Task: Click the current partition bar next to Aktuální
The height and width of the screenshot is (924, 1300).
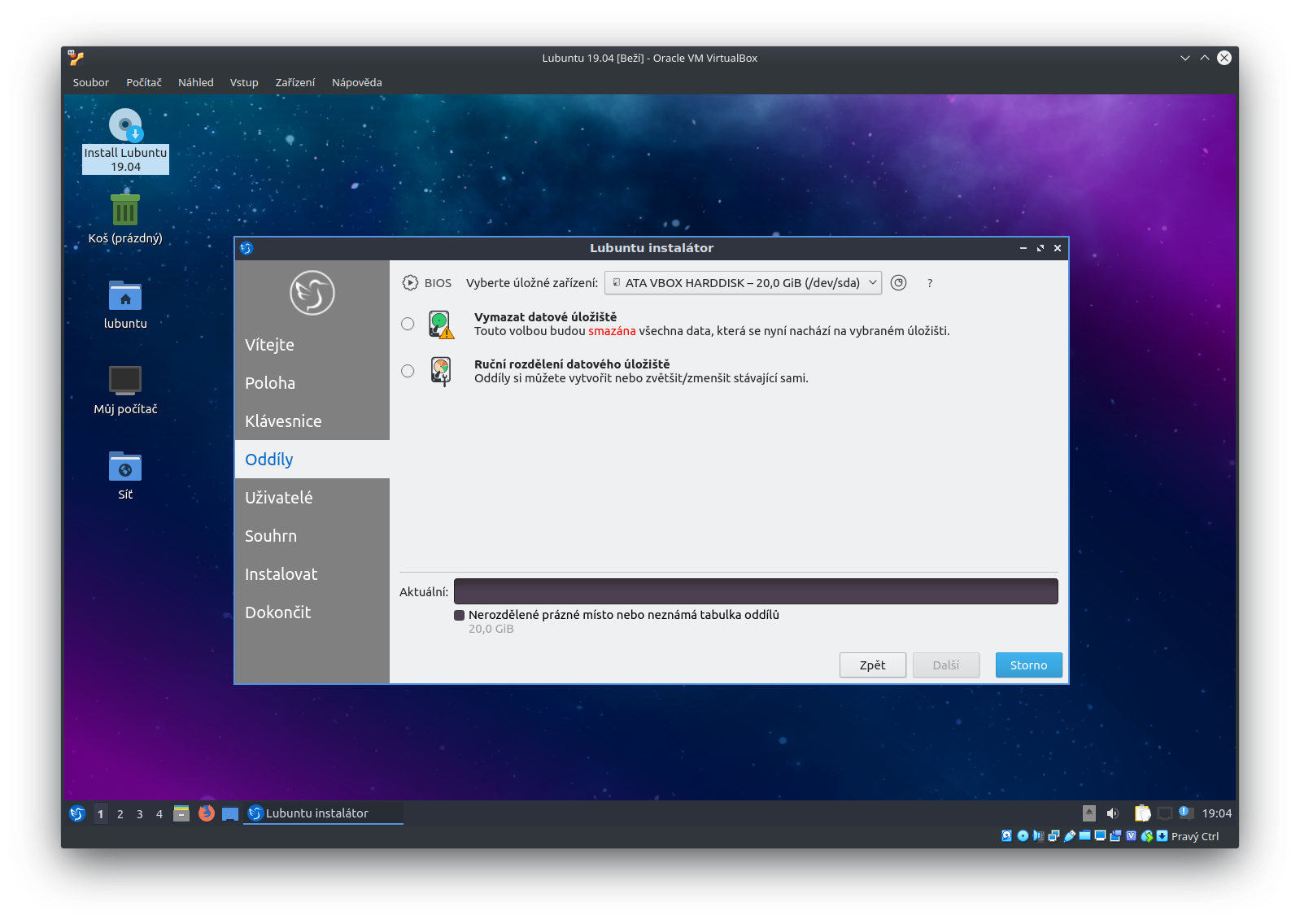Action: (756, 591)
